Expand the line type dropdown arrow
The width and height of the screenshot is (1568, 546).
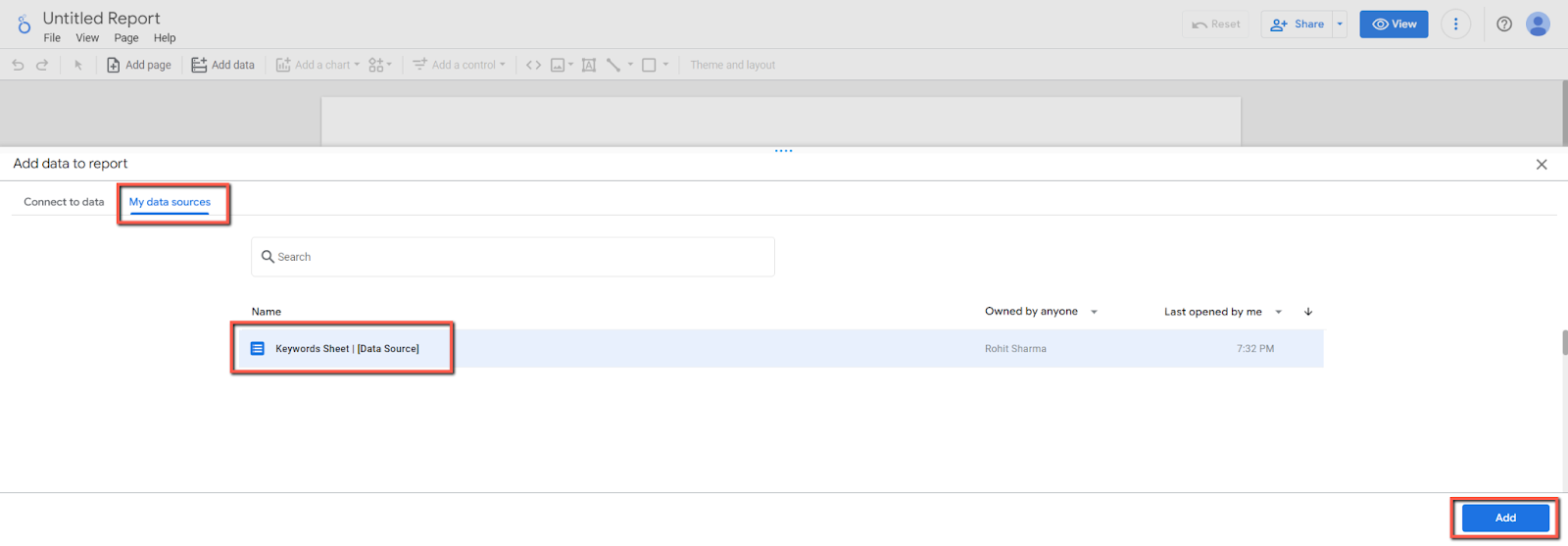coord(630,65)
